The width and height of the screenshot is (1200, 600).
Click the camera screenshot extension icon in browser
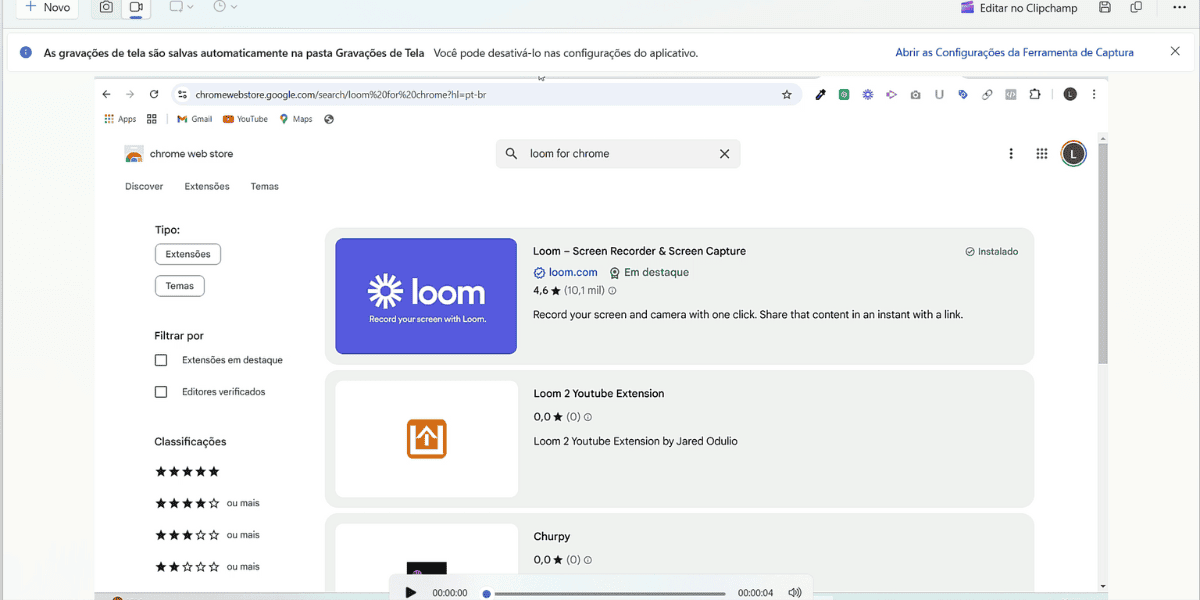[x=915, y=94]
